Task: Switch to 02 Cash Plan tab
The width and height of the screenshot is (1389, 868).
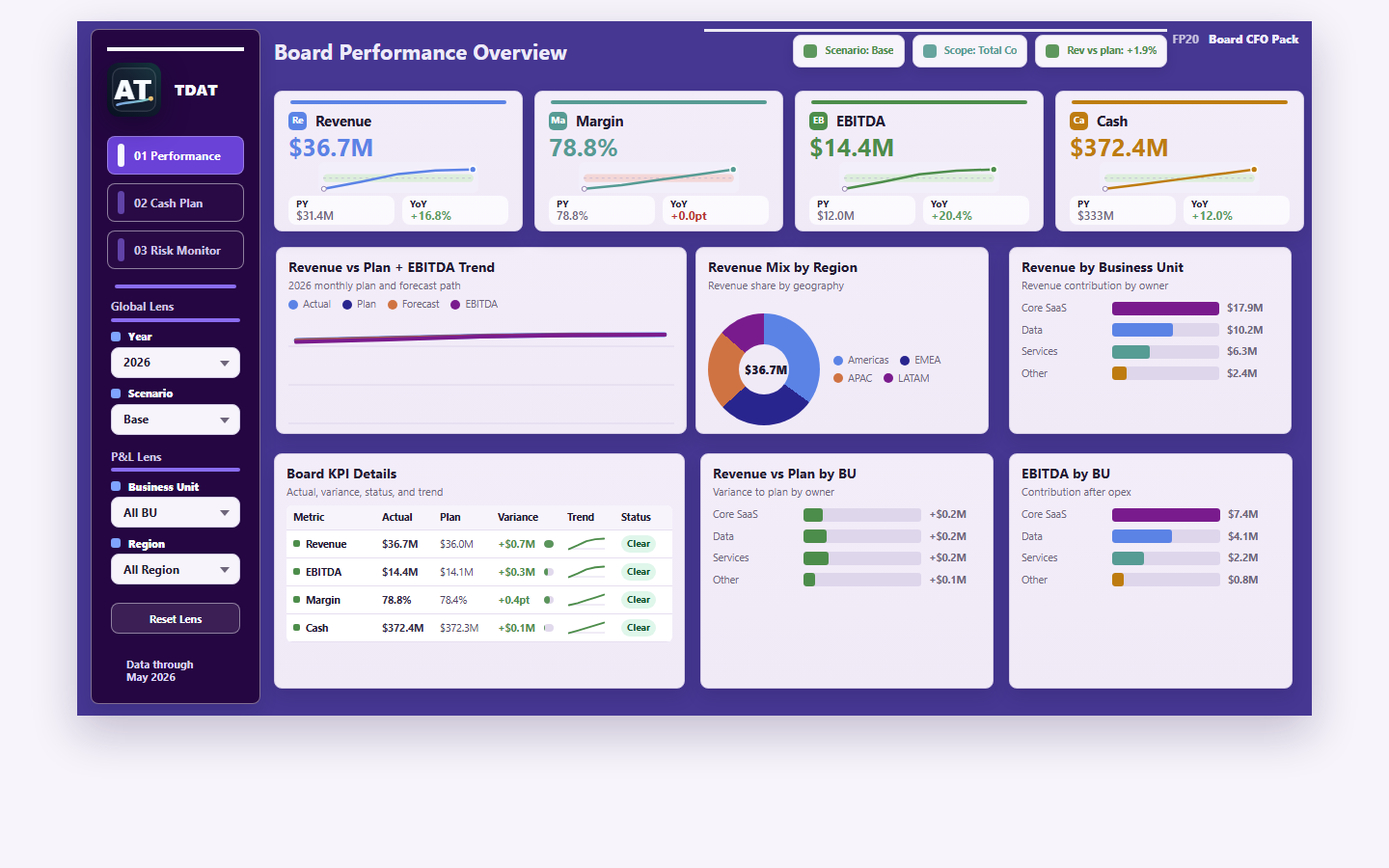Action: [176, 203]
